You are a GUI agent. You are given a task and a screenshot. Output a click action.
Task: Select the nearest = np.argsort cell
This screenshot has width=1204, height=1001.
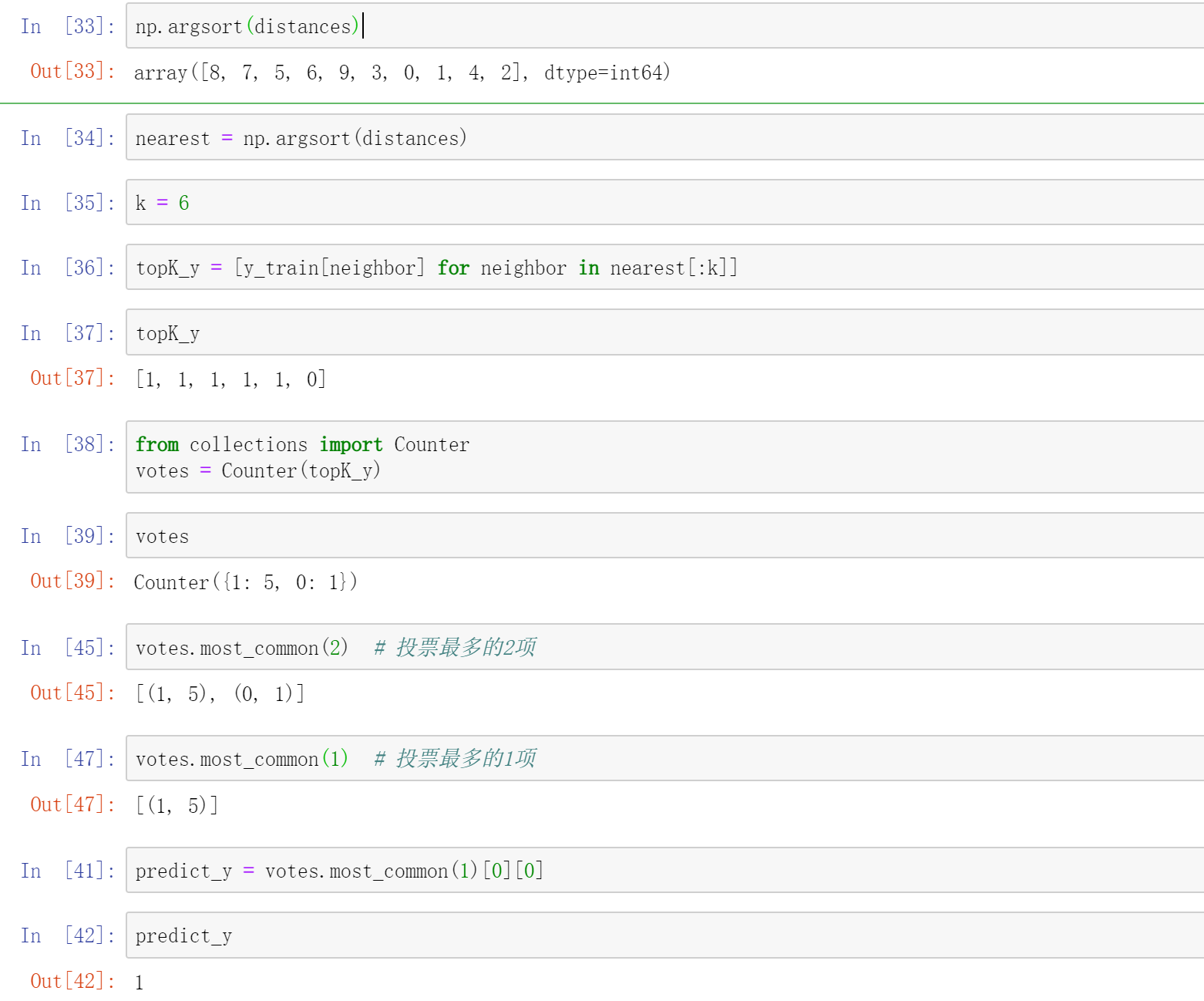pyautogui.click(x=663, y=138)
